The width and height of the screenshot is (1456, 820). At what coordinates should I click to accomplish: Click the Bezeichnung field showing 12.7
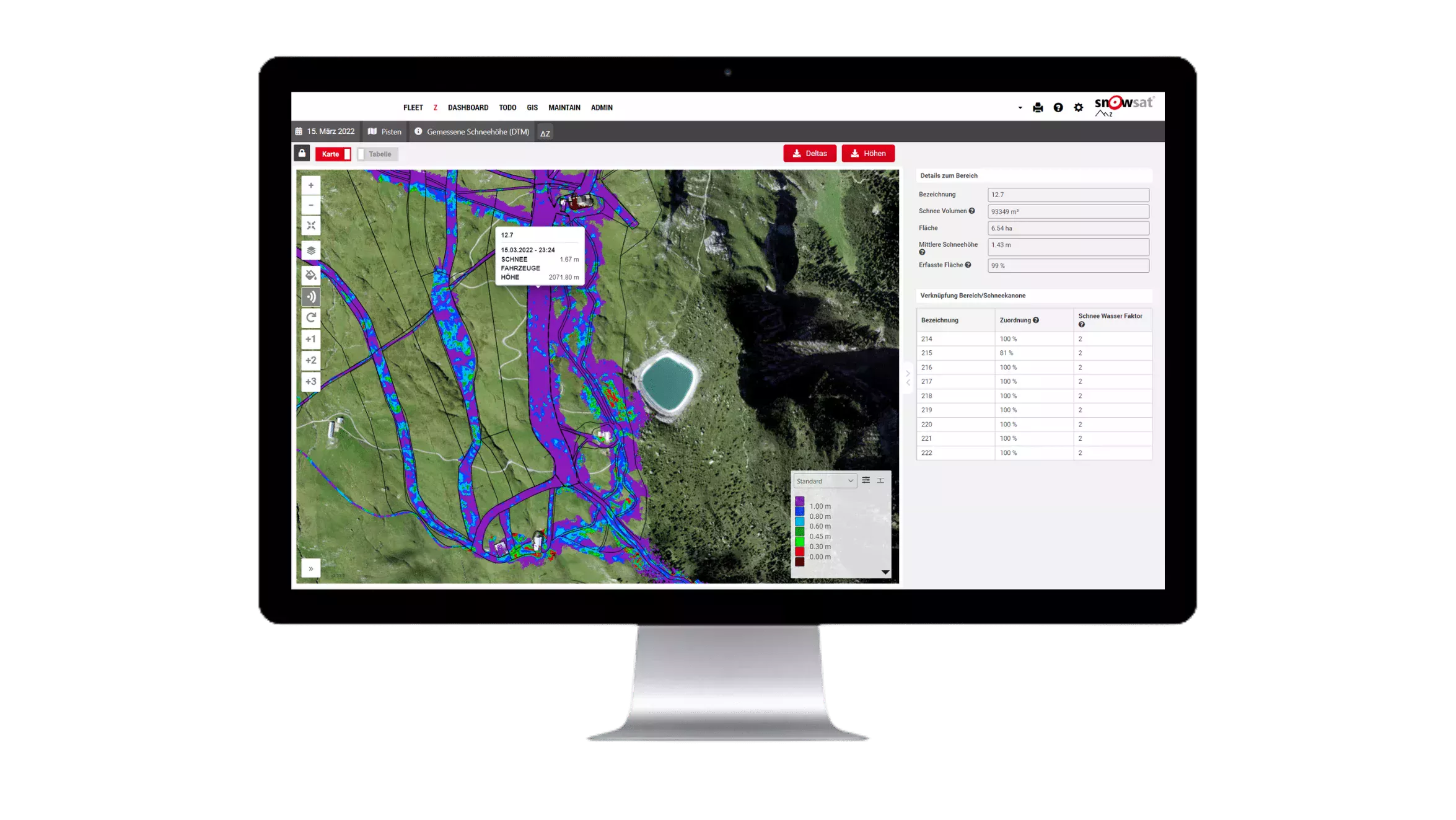click(x=1068, y=195)
